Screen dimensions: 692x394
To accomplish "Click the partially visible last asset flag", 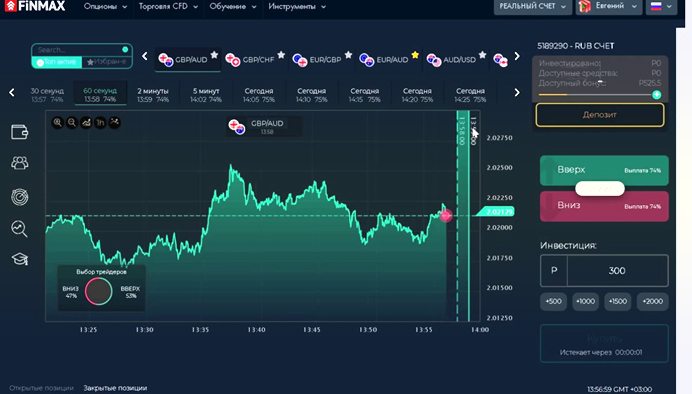I will tap(500, 60).
